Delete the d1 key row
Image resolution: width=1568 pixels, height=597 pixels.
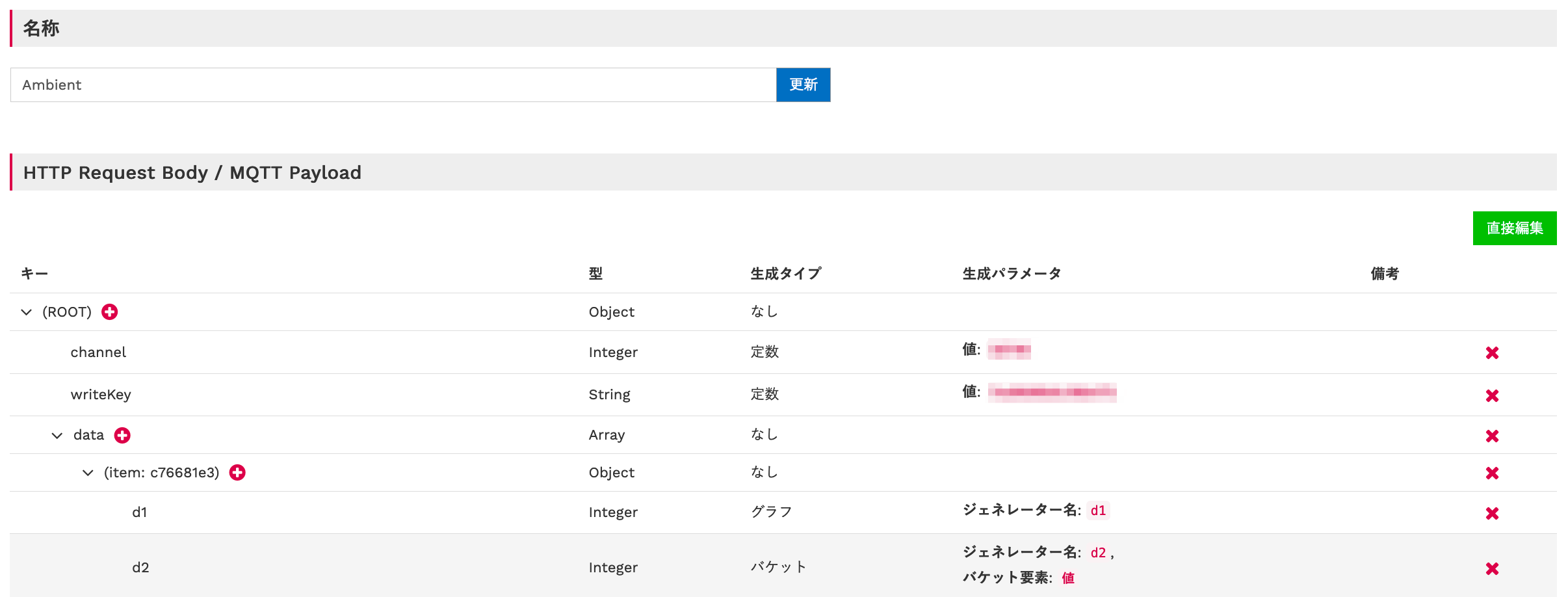point(1492,513)
